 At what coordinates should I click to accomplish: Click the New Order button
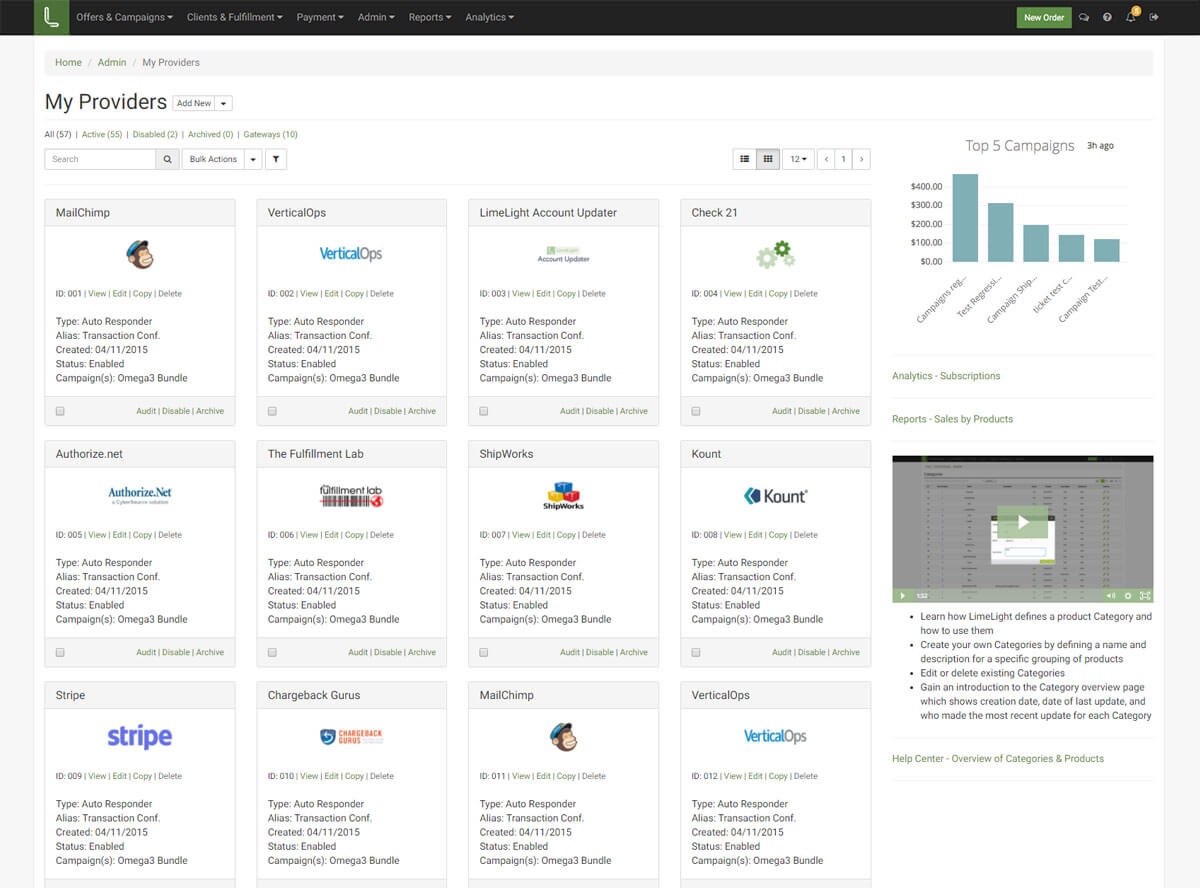point(1044,17)
